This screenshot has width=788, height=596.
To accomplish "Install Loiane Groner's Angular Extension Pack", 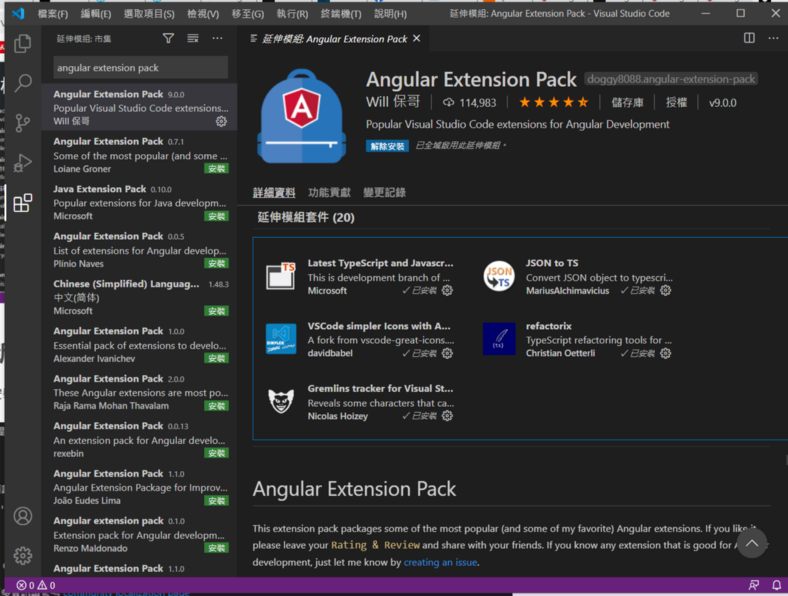I will [x=217, y=169].
